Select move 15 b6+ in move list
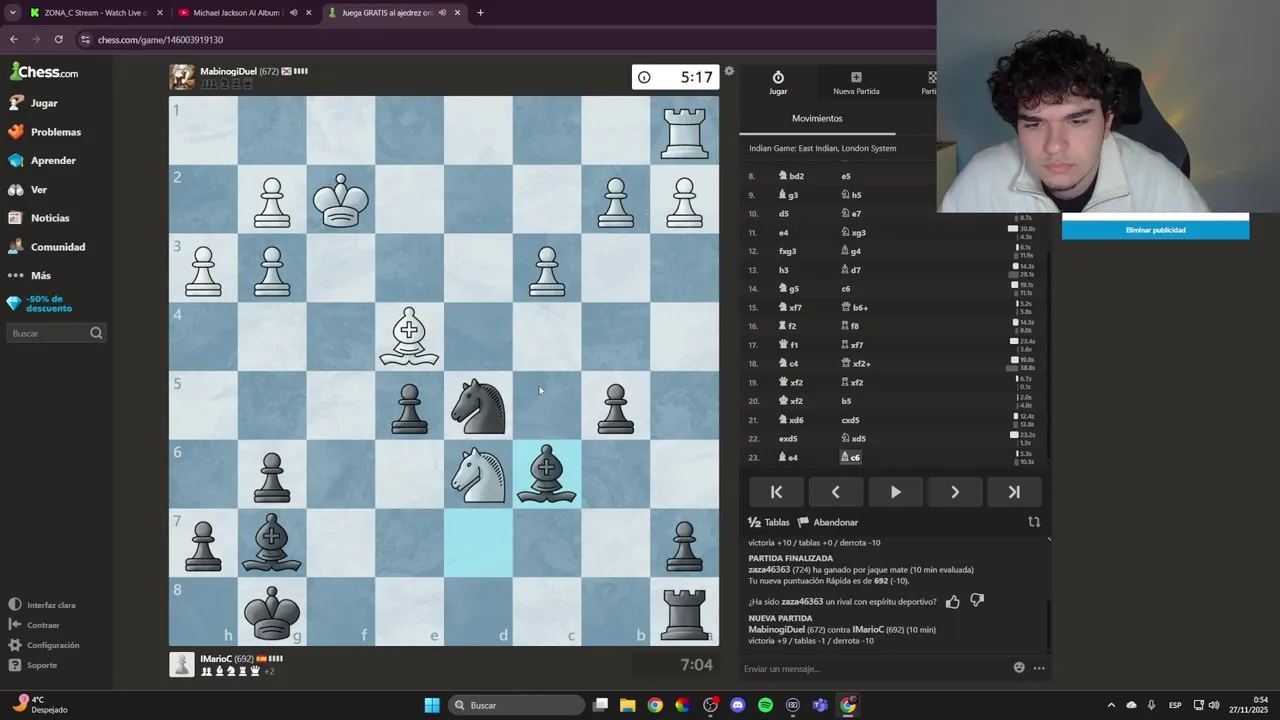This screenshot has height=720, width=1280. (x=855, y=307)
